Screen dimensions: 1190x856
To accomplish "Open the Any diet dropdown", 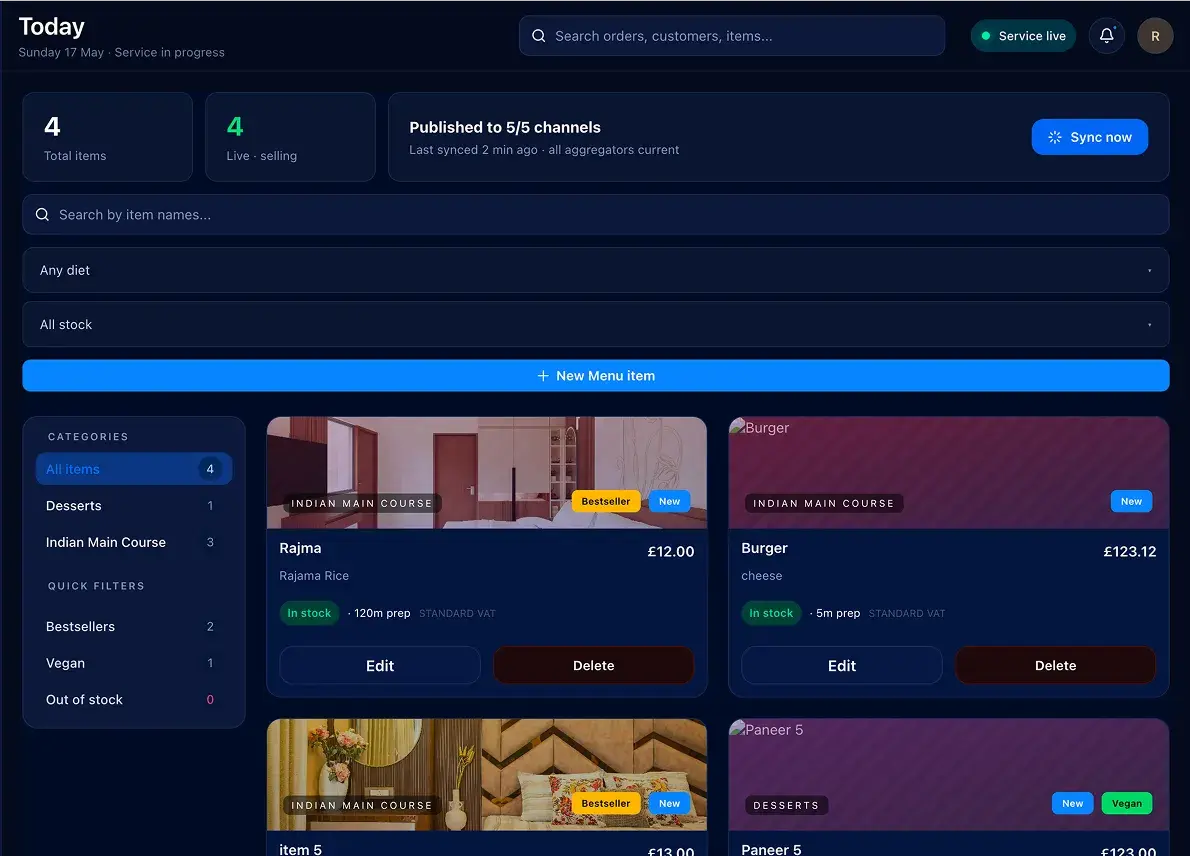I will [596, 270].
